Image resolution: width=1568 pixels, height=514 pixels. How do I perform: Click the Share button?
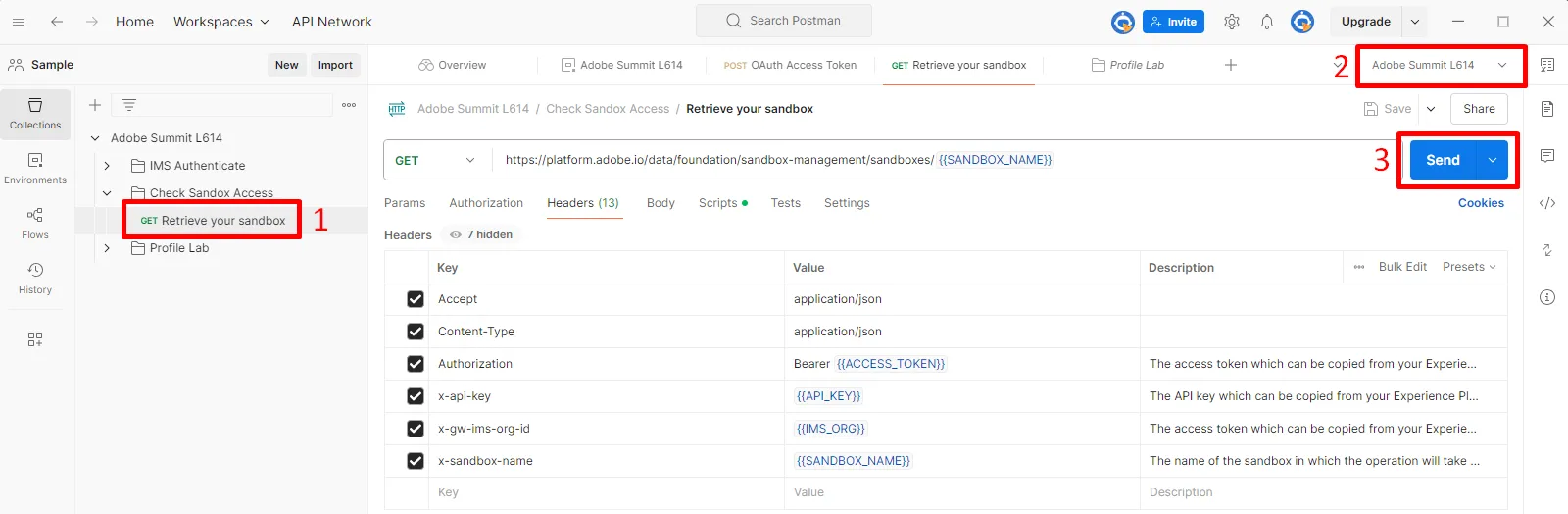coord(1479,109)
